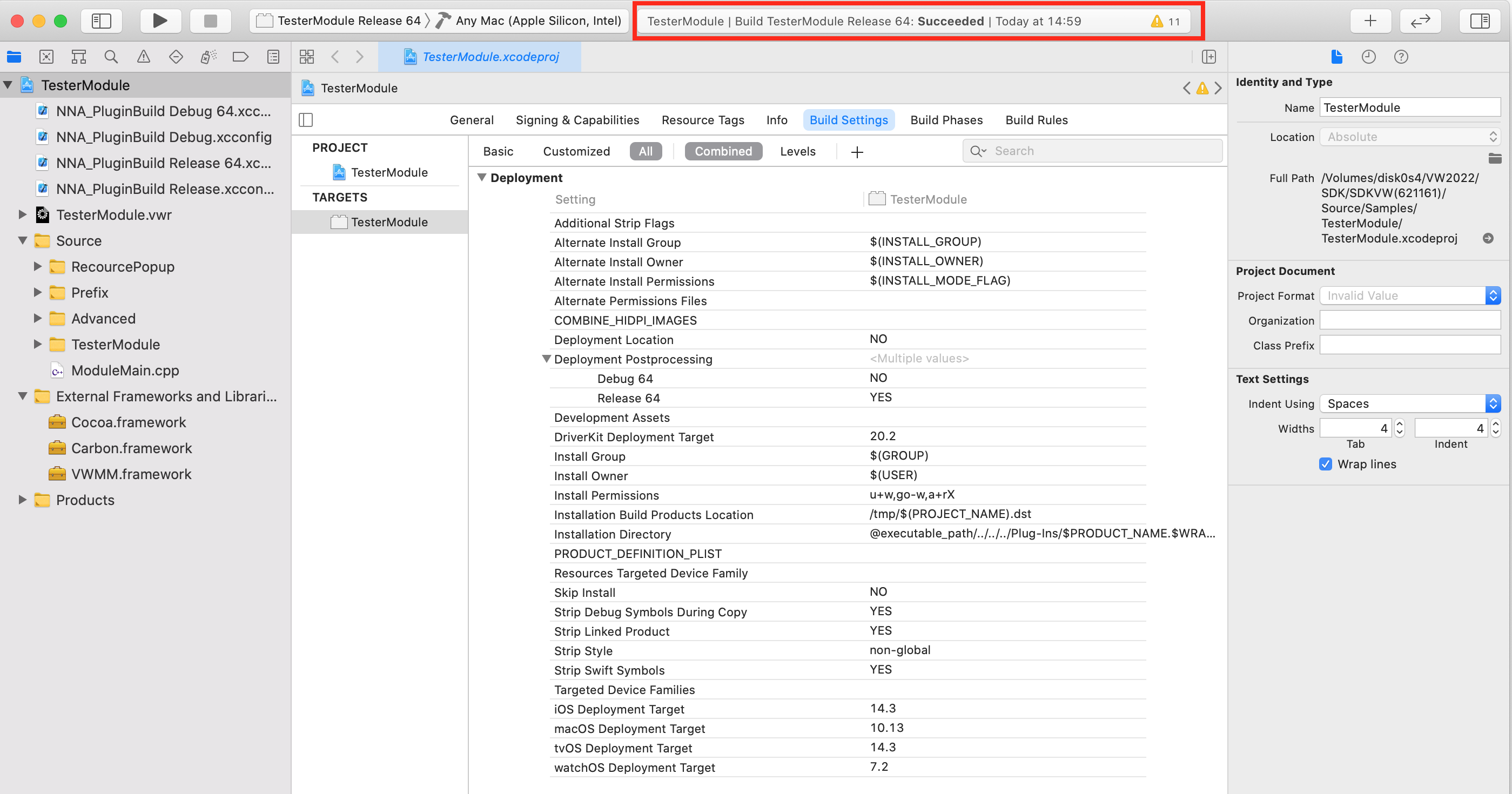The image size is (1512, 794).
Task: Click the warning count badge showing 11
Action: (x=1166, y=22)
